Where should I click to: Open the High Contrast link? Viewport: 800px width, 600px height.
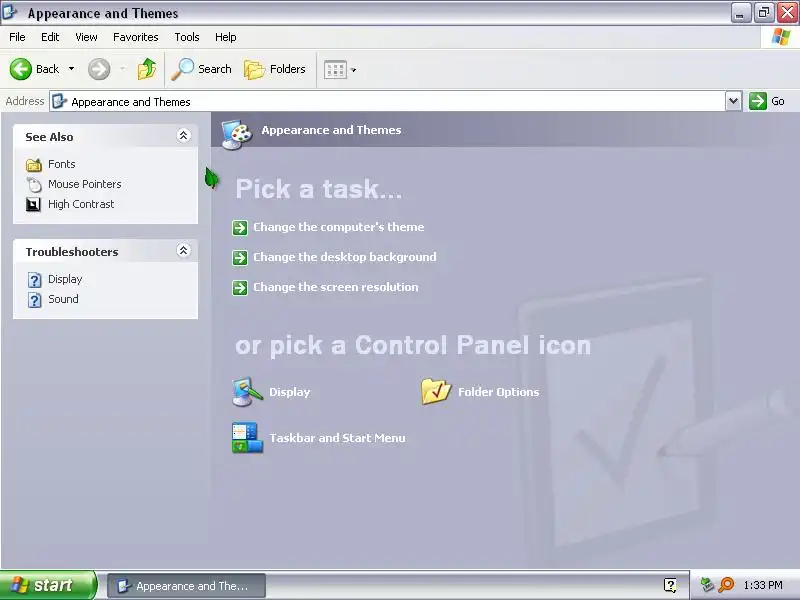click(x=81, y=204)
